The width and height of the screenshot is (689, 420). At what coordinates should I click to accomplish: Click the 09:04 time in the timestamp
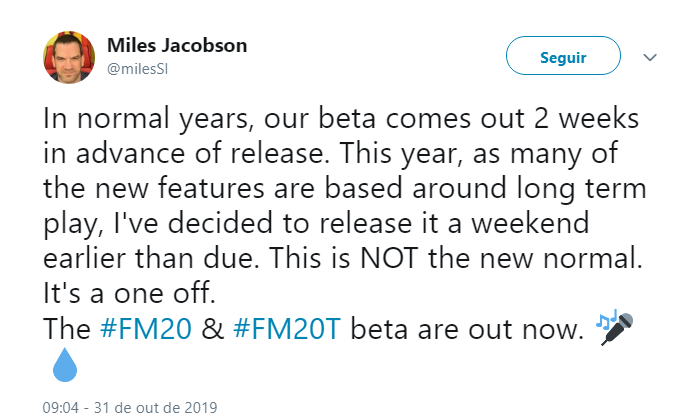(59, 407)
